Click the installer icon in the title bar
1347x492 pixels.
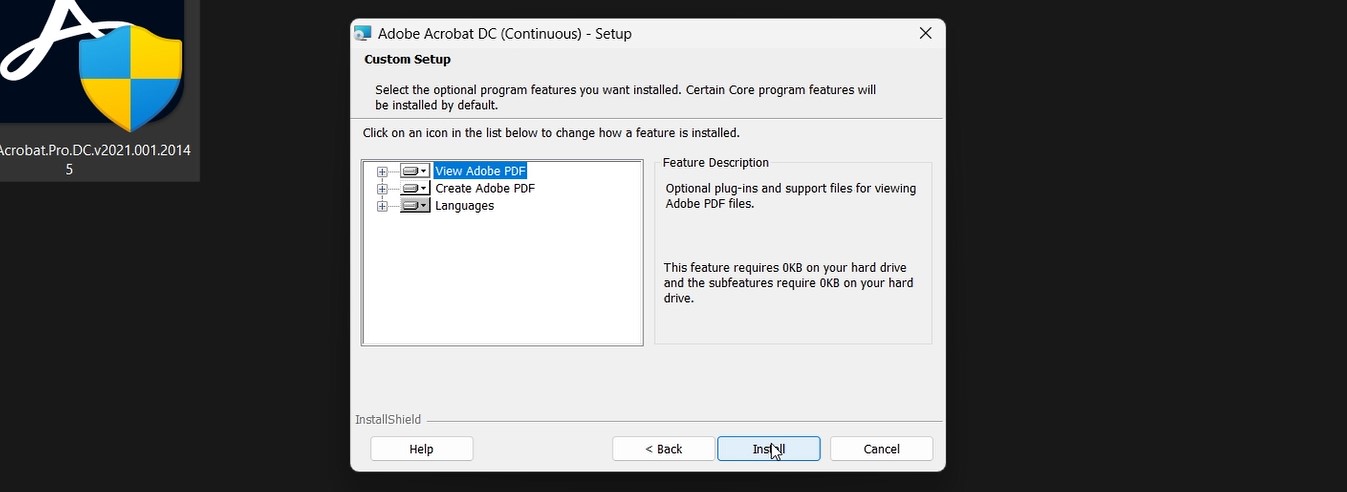pyautogui.click(x=363, y=34)
